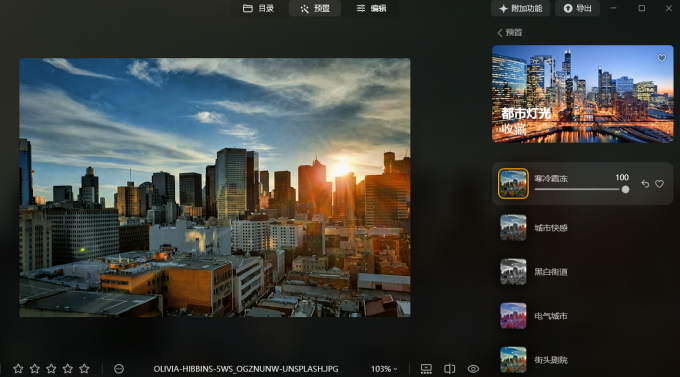Click the 寒冷霜冻 amount slider handle
The width and height of the screenshot is (680, 377).
pos(625,190)
